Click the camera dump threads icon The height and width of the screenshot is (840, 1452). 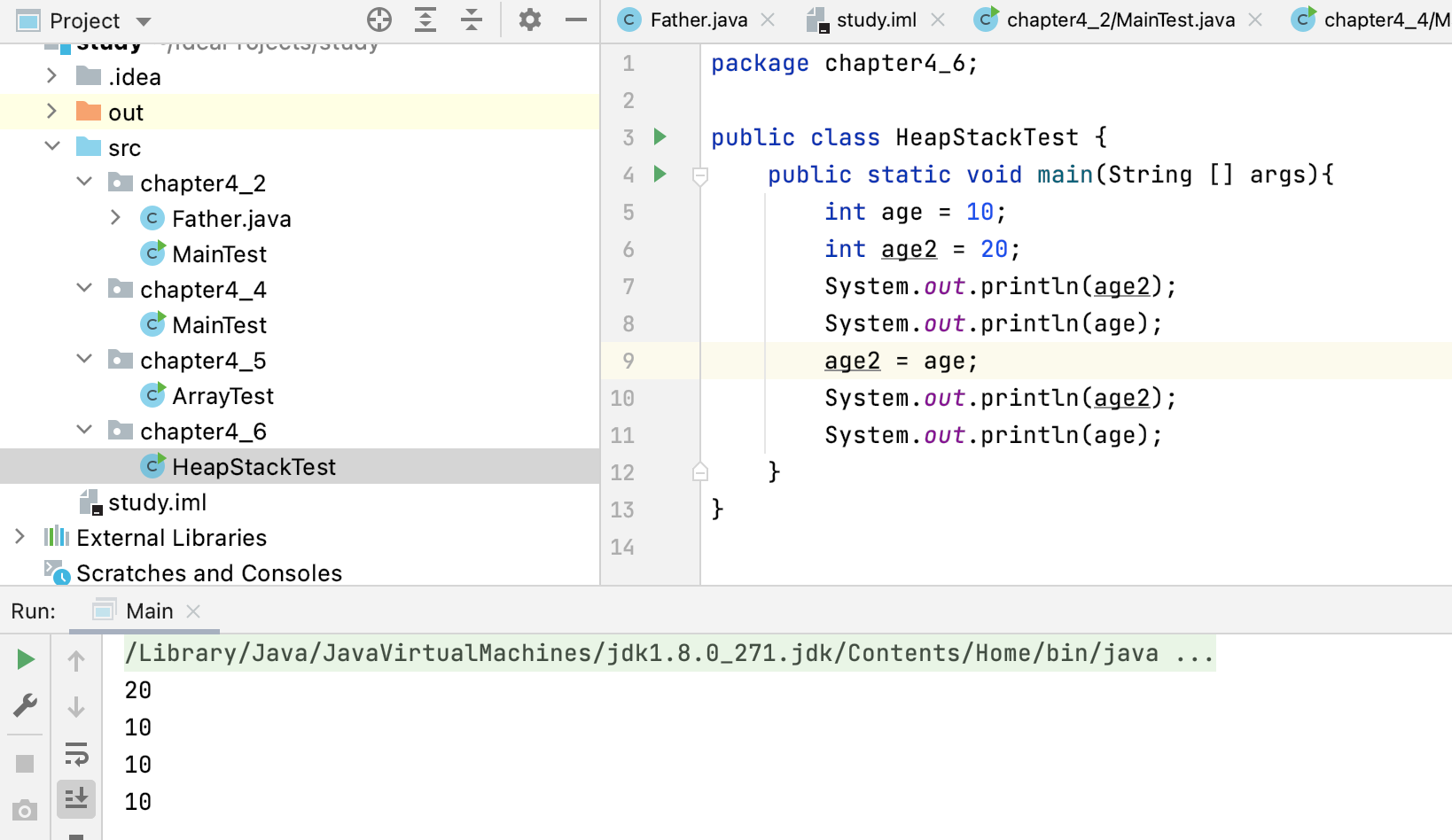(x=25, y=810)
